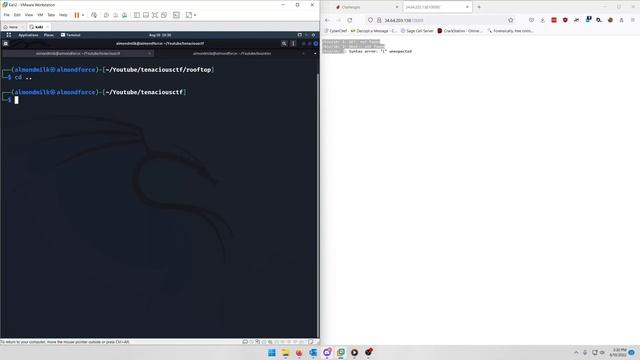Click the red extension icon in Firefox toolbar
The image size is (640, 360).
pos(554,20)
